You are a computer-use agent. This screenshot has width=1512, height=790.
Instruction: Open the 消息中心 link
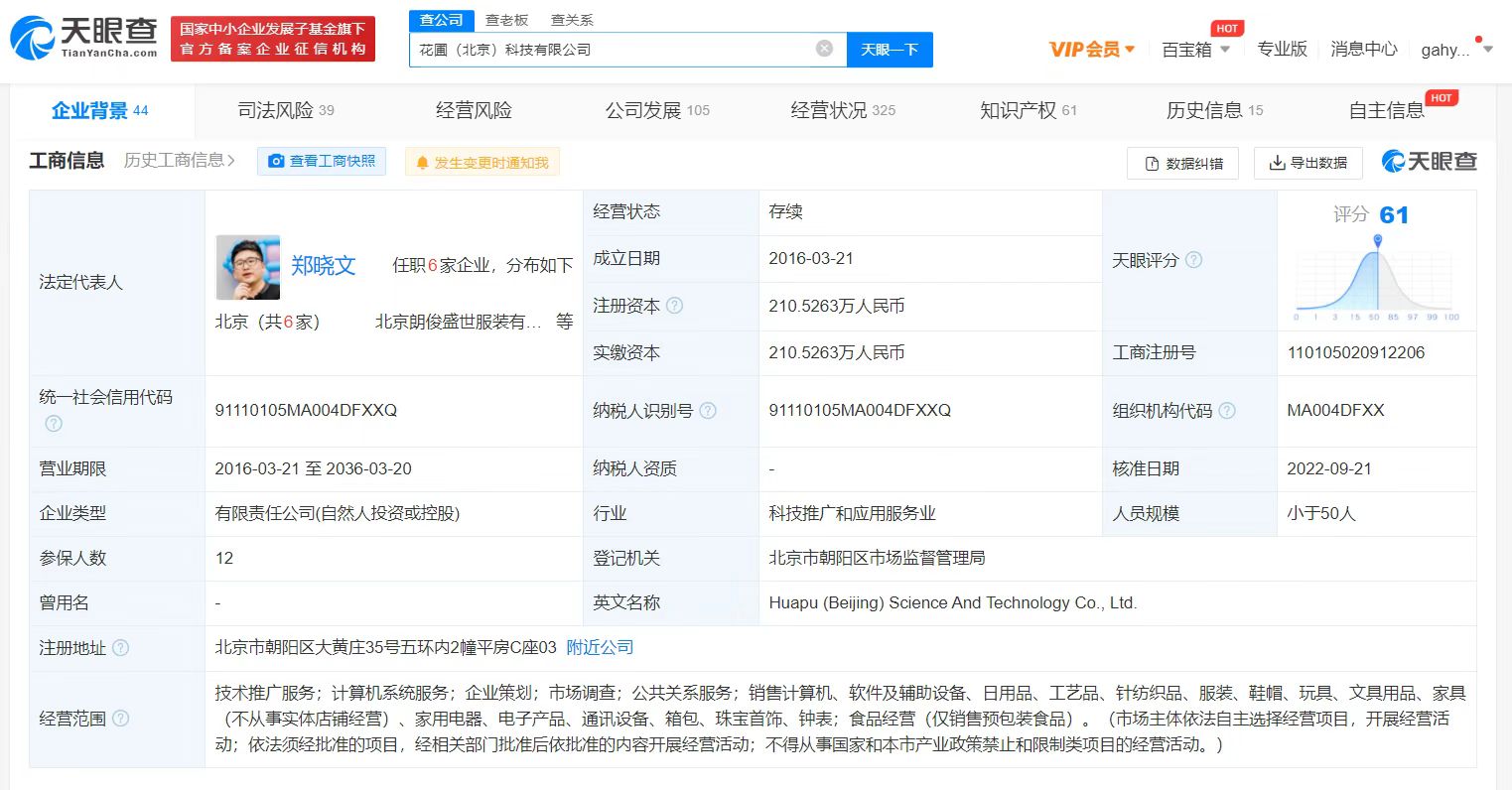(x=1363, y=50)
